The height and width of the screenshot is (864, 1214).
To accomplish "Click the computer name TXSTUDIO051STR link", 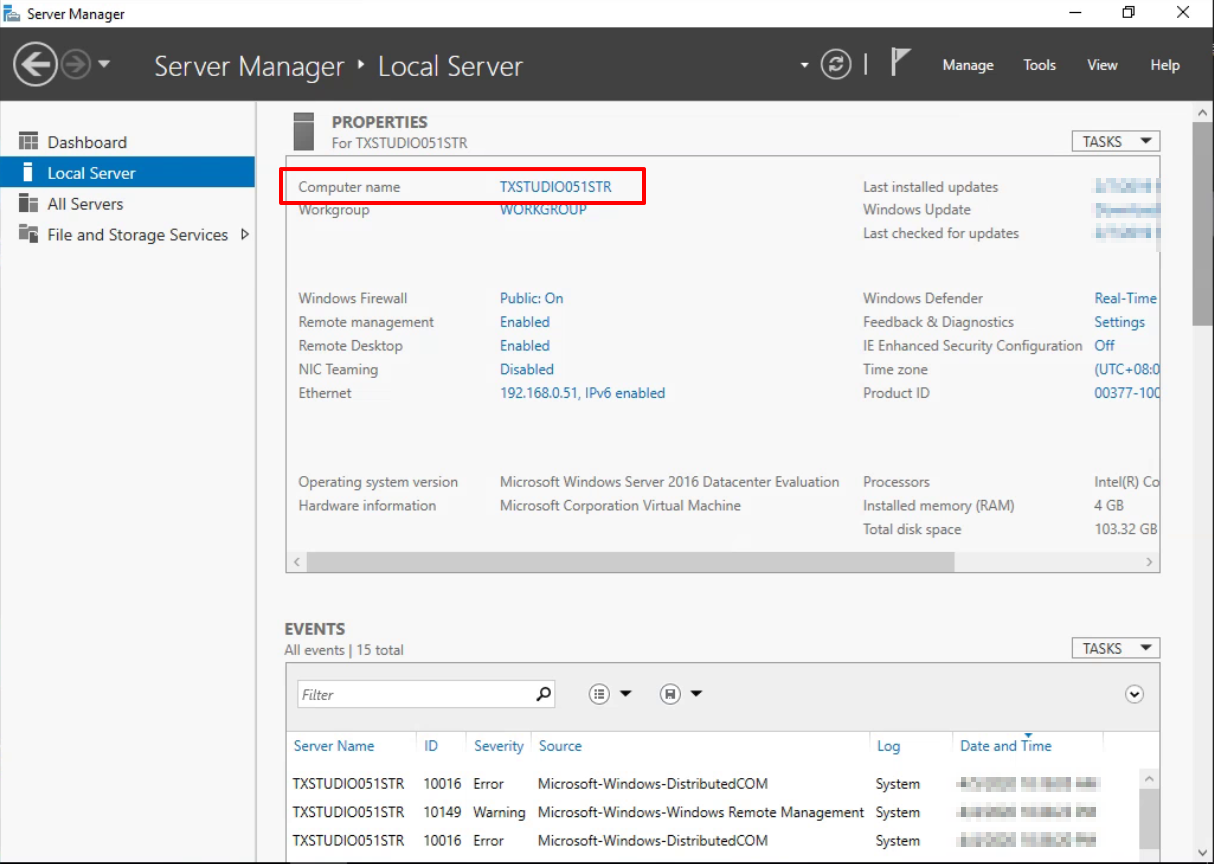I will coord(555,187).
